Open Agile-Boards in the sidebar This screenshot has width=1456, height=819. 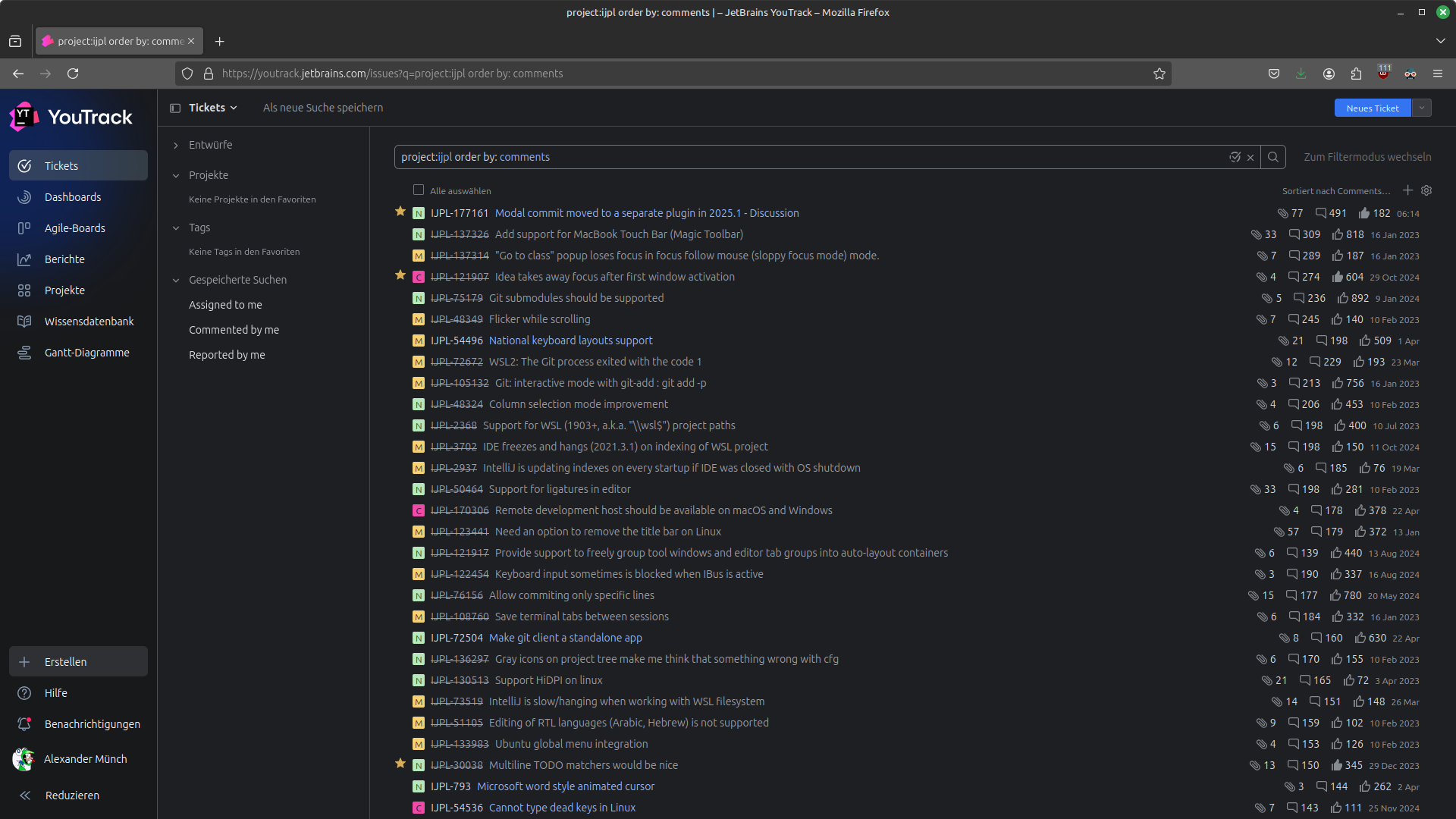tap(78, 227)
